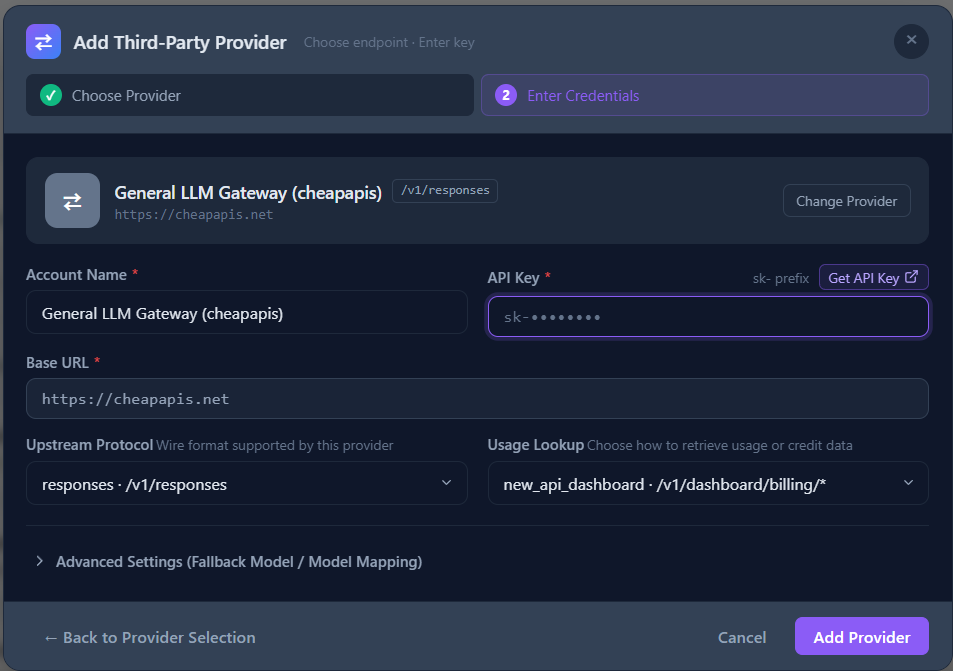Click the 'Choose endpoint · Enter key' subtitle
The image size is (953, 671).
click(x=389, y=43)
